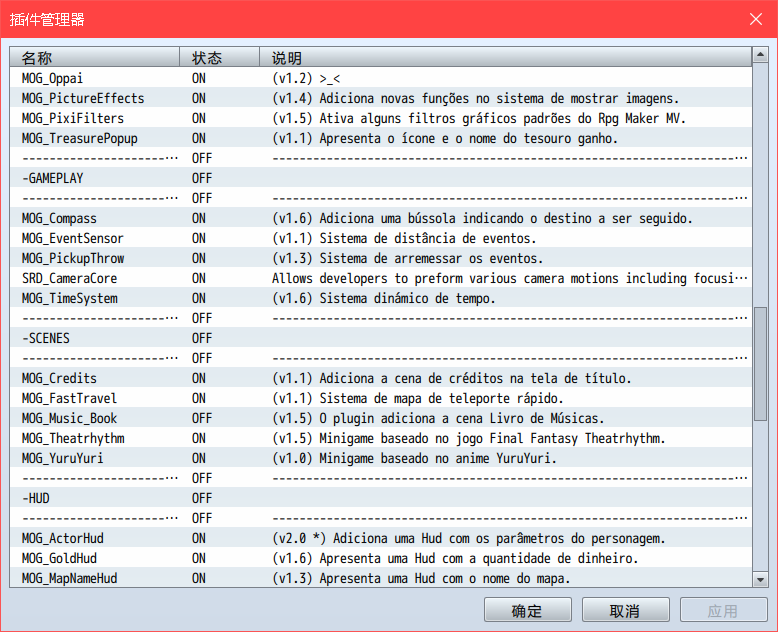778x632 pixels.
Task: Select the MOG_GoldHud plugin row
Action: (381, 558)
